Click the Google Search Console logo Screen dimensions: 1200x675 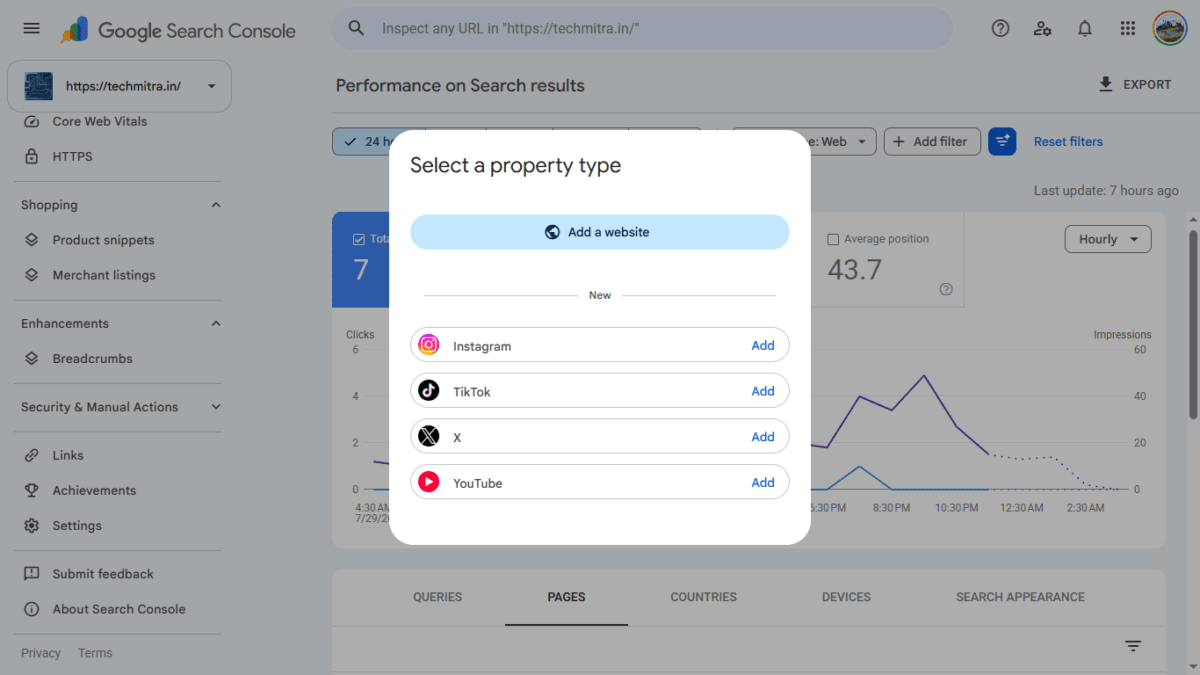point(178,30)
